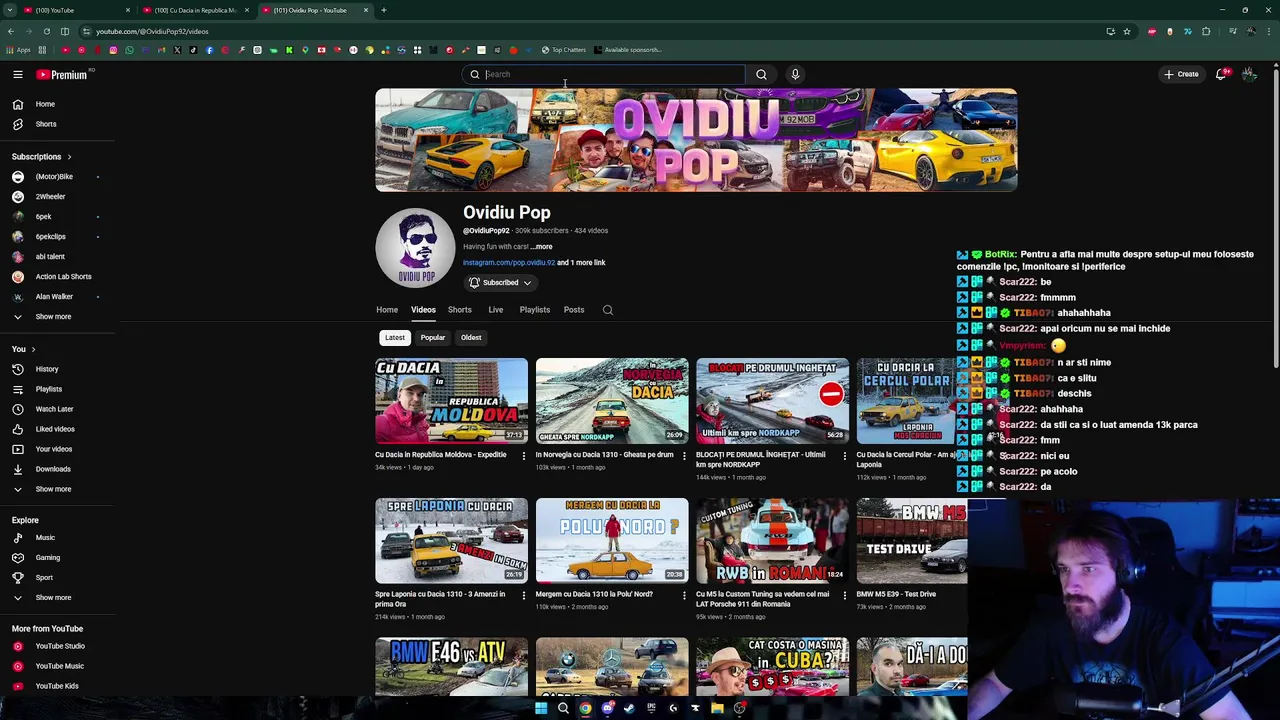This screenshot has height=720, width=1280.
Task: Open File Explorer from the taskbar
Action: point(717,708)
